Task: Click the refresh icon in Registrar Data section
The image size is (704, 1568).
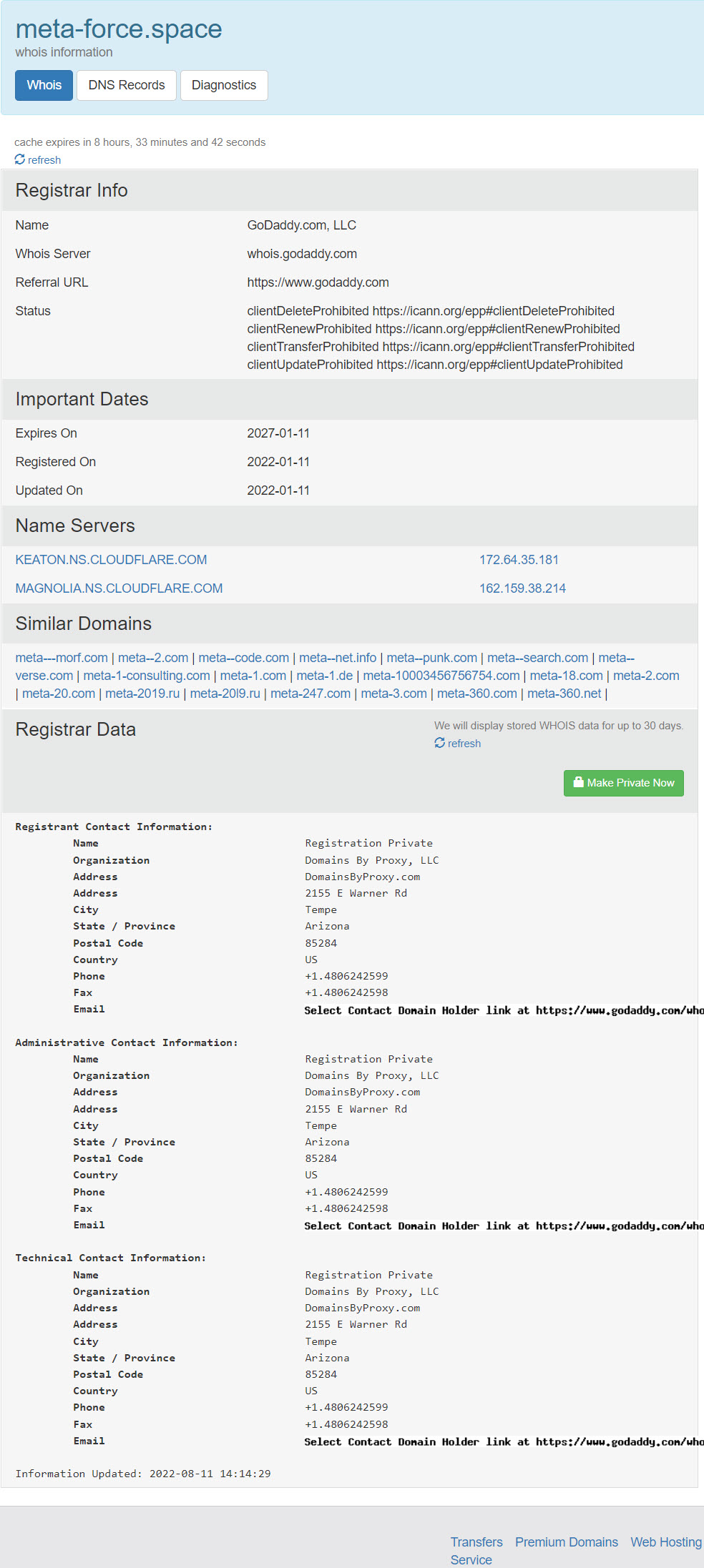Action: (439, 743)
